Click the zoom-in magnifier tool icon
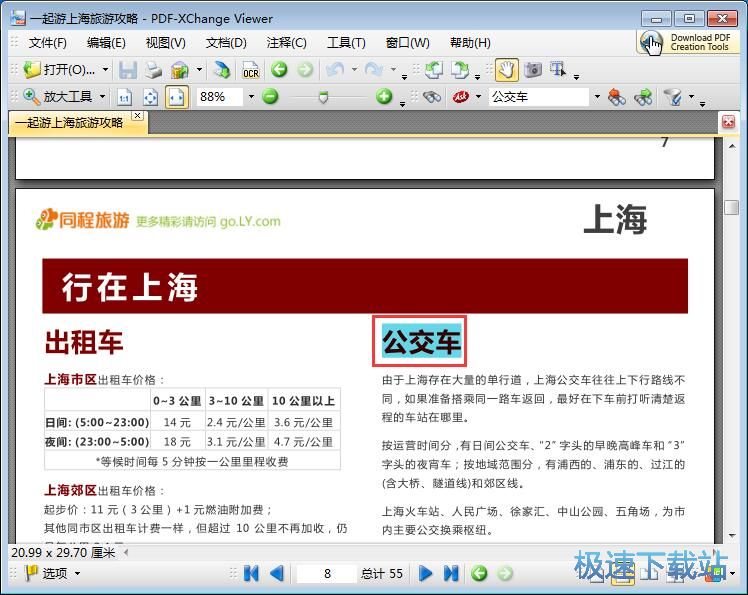 [x=31, y=97]
